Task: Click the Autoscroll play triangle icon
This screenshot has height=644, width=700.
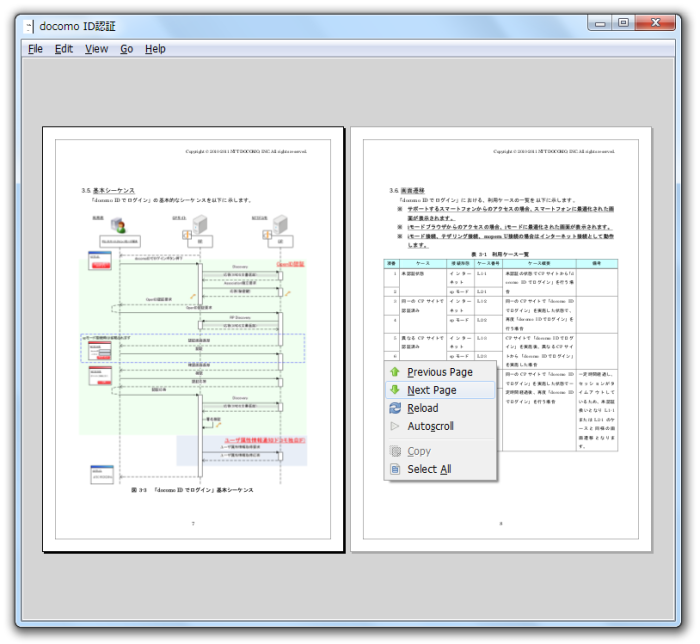Action: 395,426
